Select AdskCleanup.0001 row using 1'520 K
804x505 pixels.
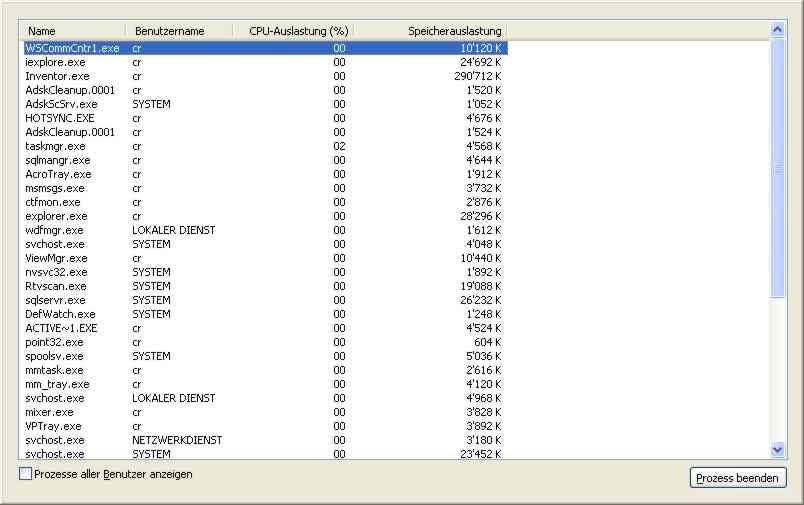(265, 90)
